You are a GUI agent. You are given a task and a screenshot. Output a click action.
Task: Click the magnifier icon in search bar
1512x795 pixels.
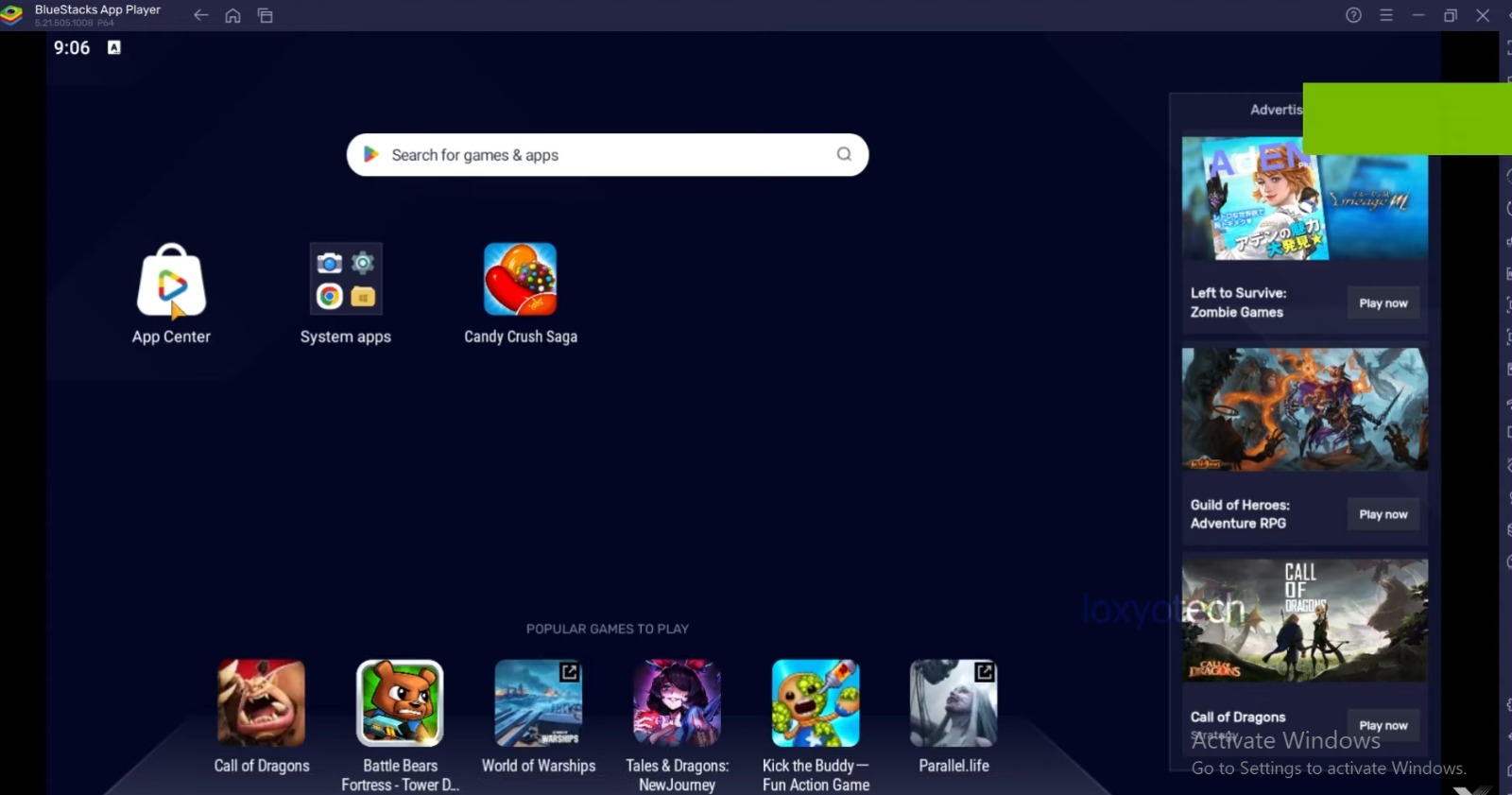844,154
